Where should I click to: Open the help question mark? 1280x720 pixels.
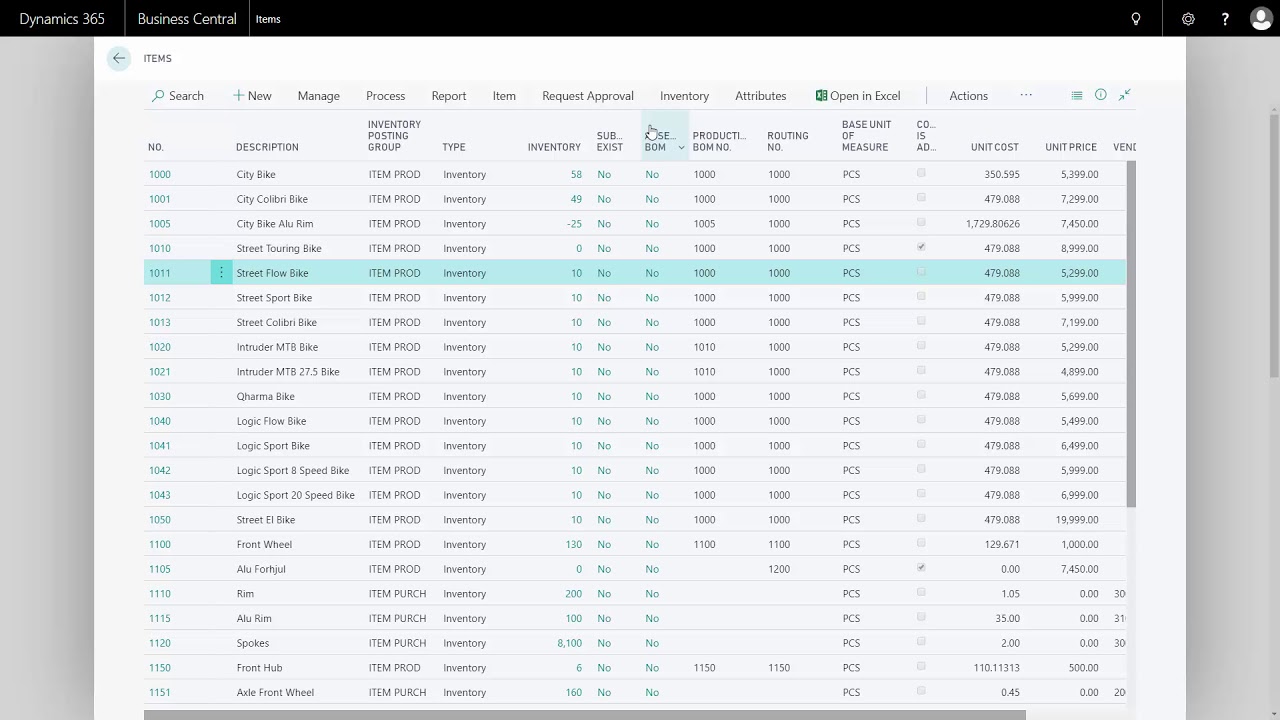click(x=1225, y=19)
